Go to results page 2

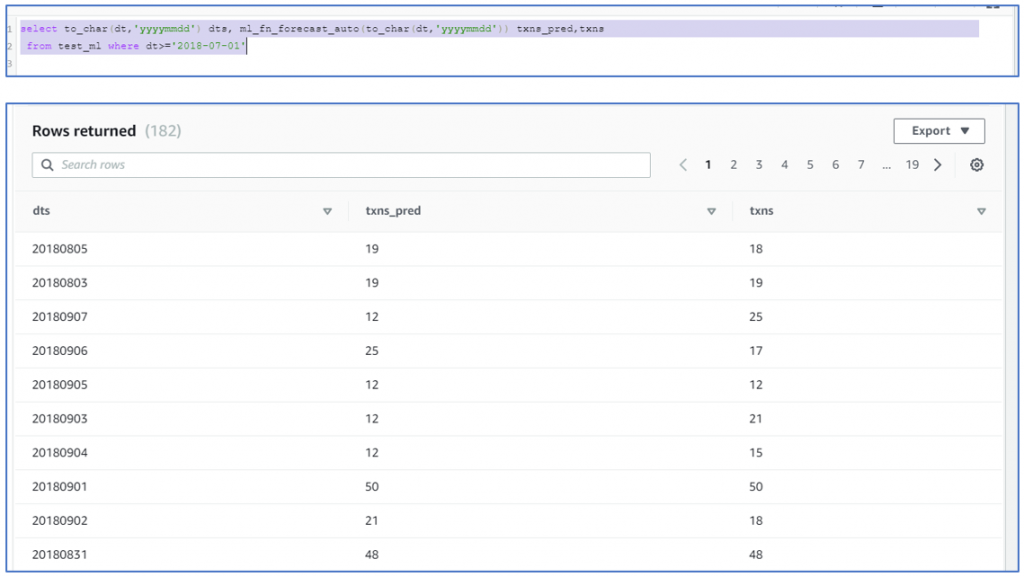coord(733,165)
